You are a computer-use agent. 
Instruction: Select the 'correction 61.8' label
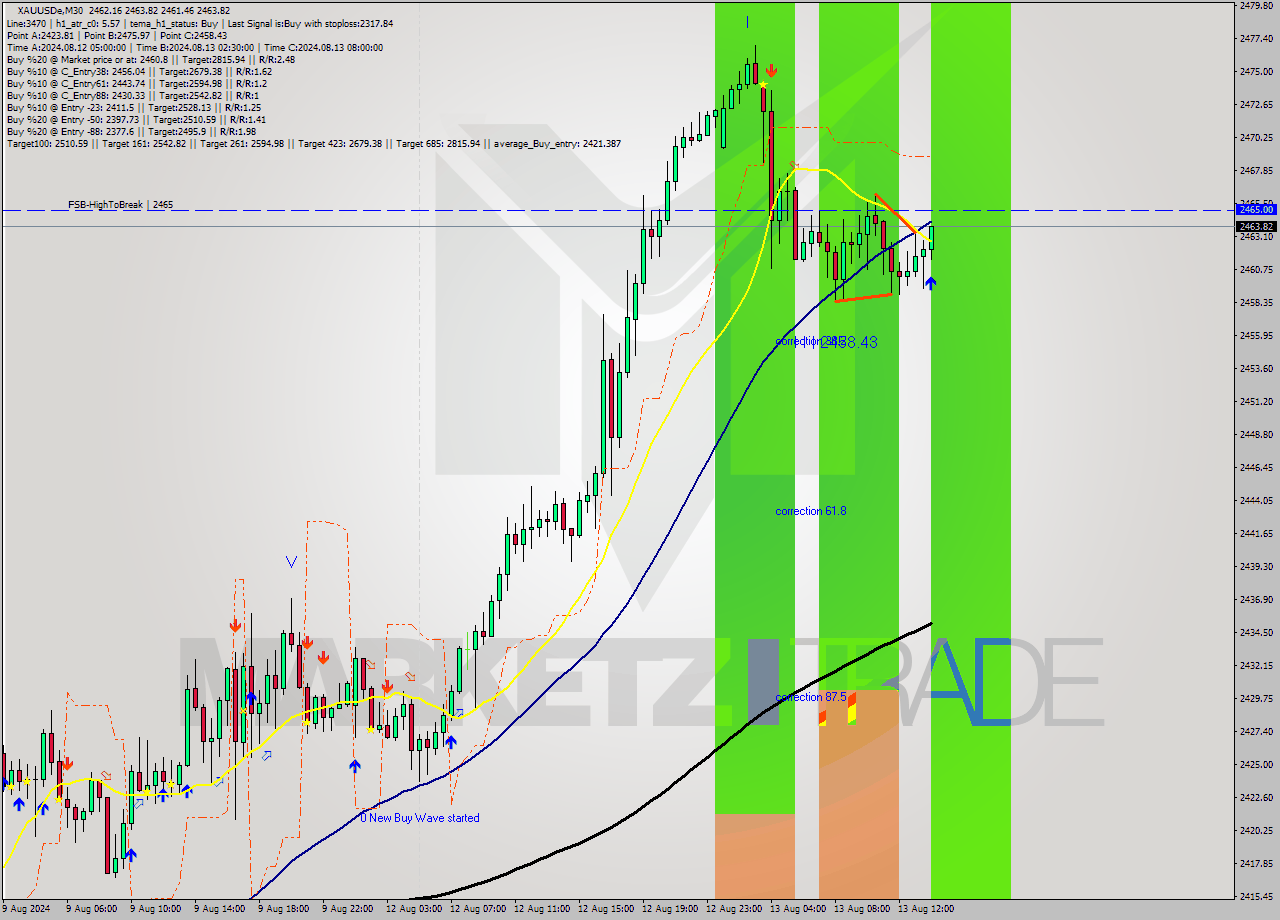811,511
